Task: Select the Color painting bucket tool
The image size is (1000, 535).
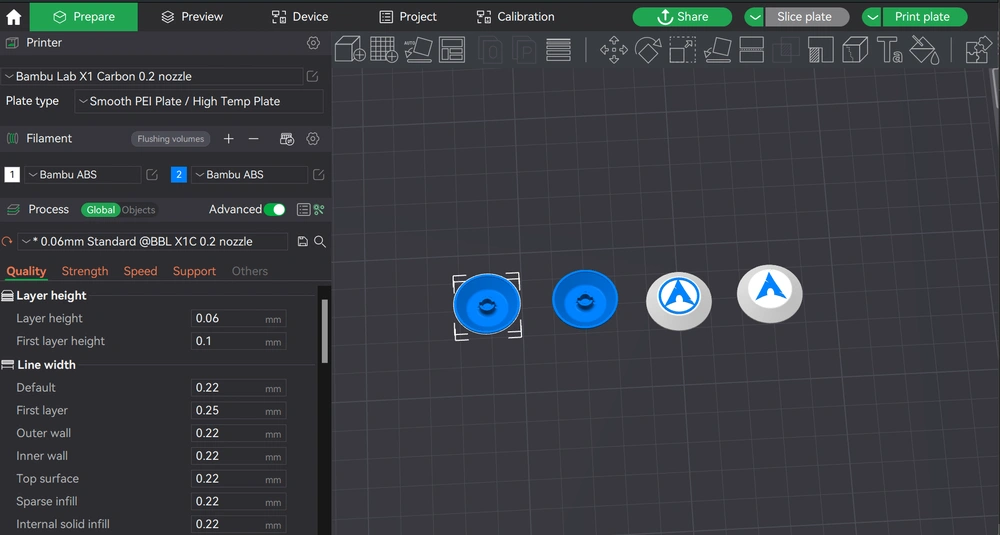Action: 924,50
